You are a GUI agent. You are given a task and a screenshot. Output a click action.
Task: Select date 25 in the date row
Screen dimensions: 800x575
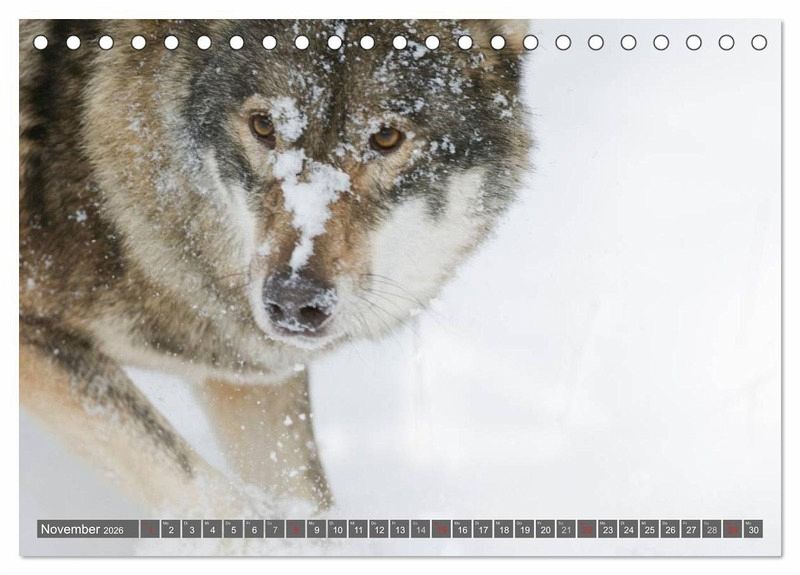pyautogui.click(x=649, y=529)
